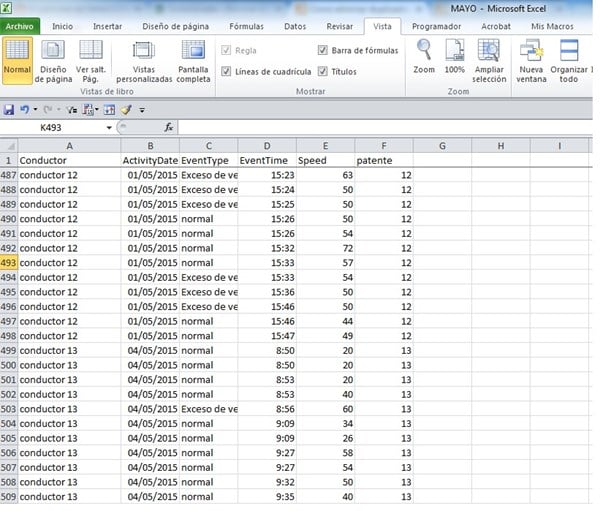Switch to Diseño de página view

[x=53, y=61]
